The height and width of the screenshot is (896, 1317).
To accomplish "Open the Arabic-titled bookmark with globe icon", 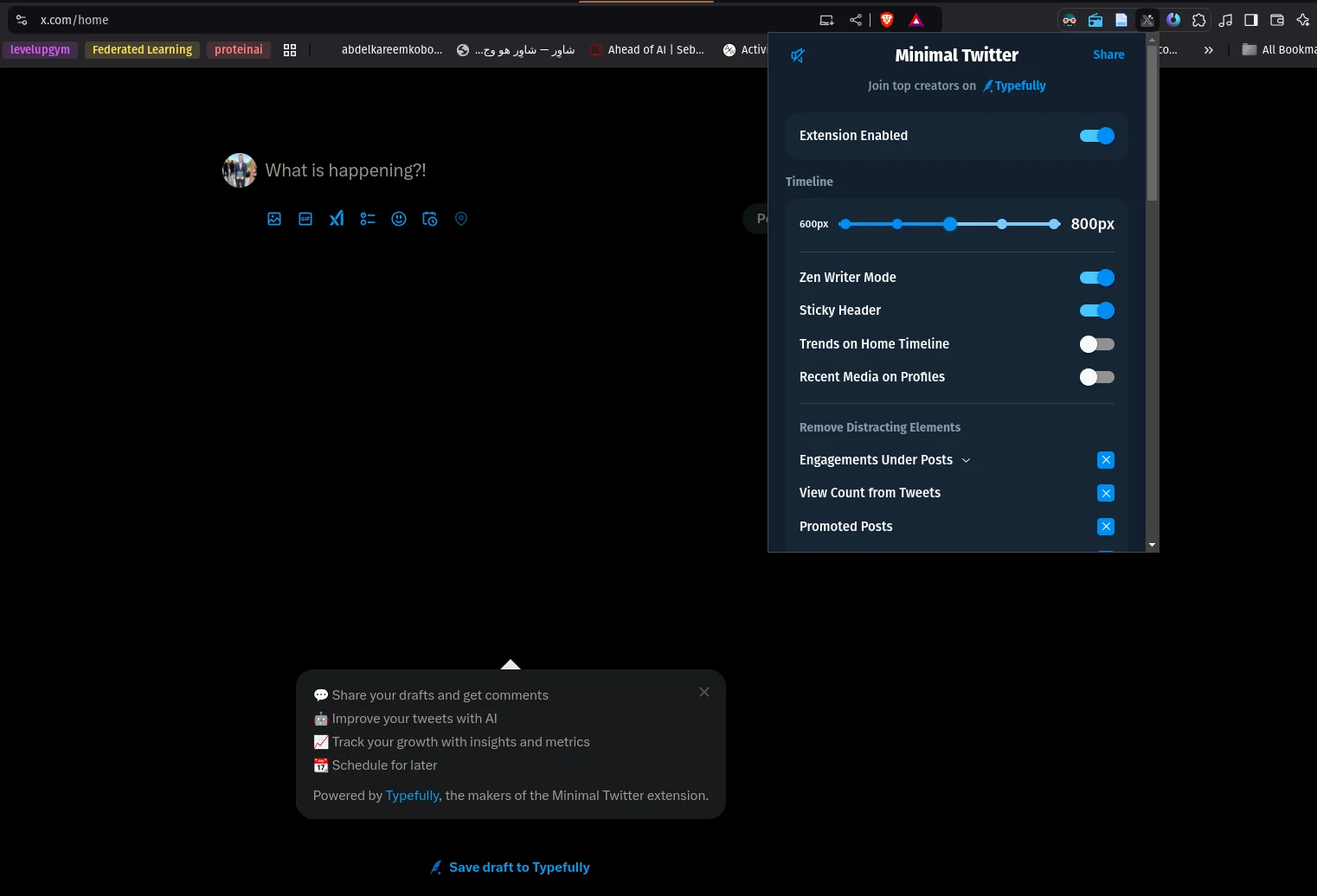I will 516,50.
